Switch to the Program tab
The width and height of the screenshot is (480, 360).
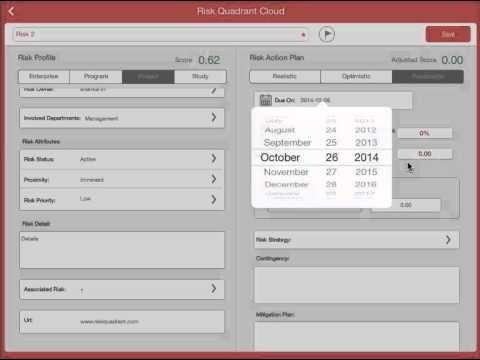(96, 76)
